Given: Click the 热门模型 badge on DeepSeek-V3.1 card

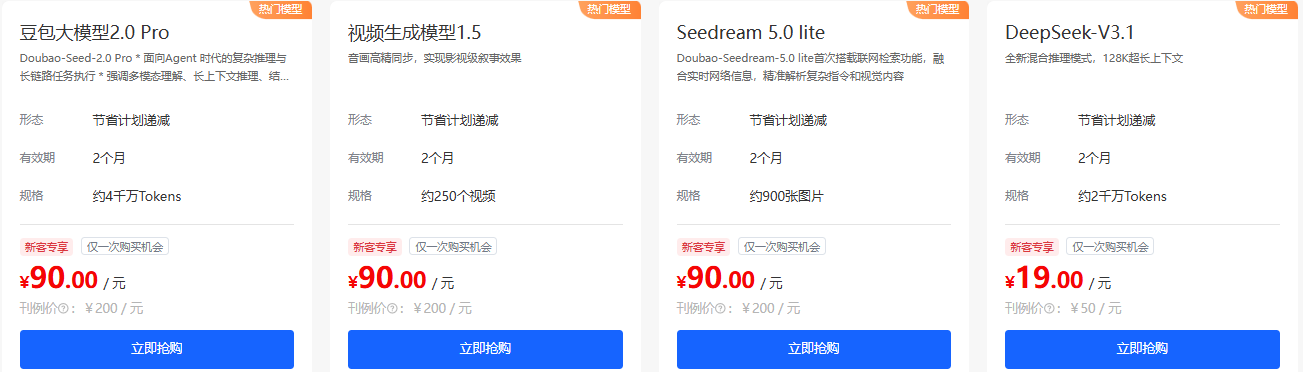Looking at the screenshot, I should click(x=1267, y=9).
